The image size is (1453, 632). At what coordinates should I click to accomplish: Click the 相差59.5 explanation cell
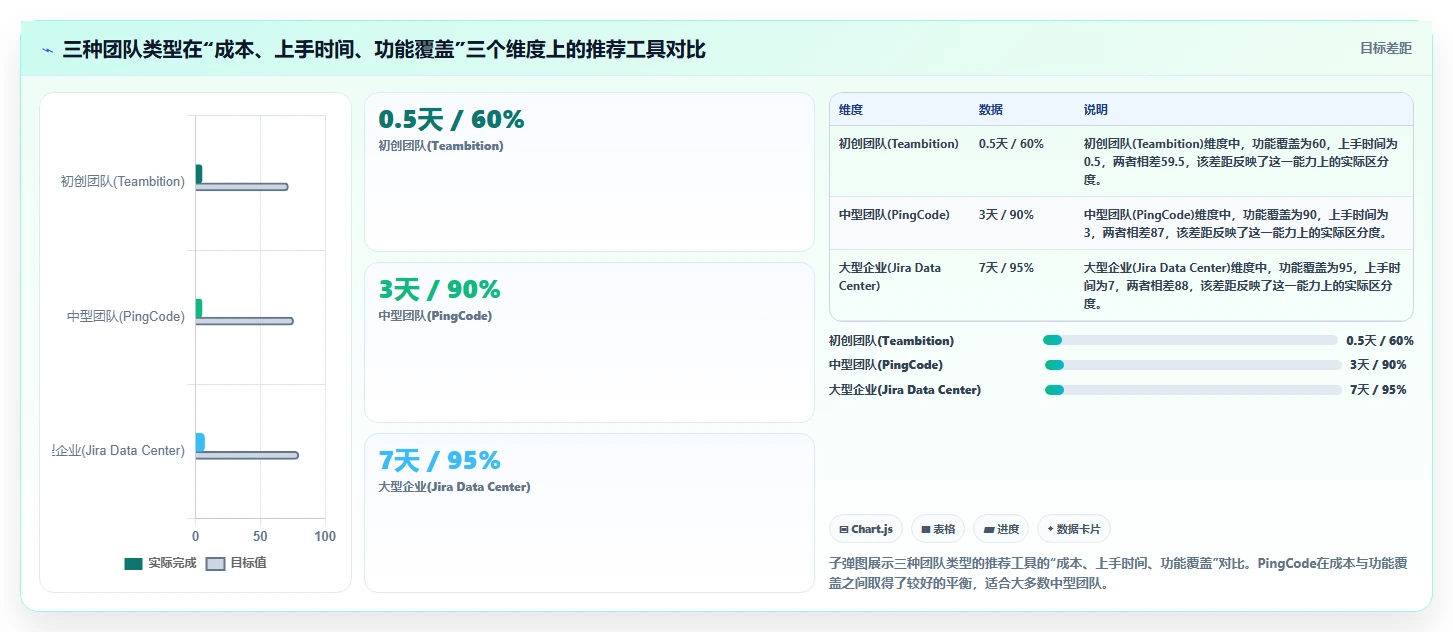1241,162
